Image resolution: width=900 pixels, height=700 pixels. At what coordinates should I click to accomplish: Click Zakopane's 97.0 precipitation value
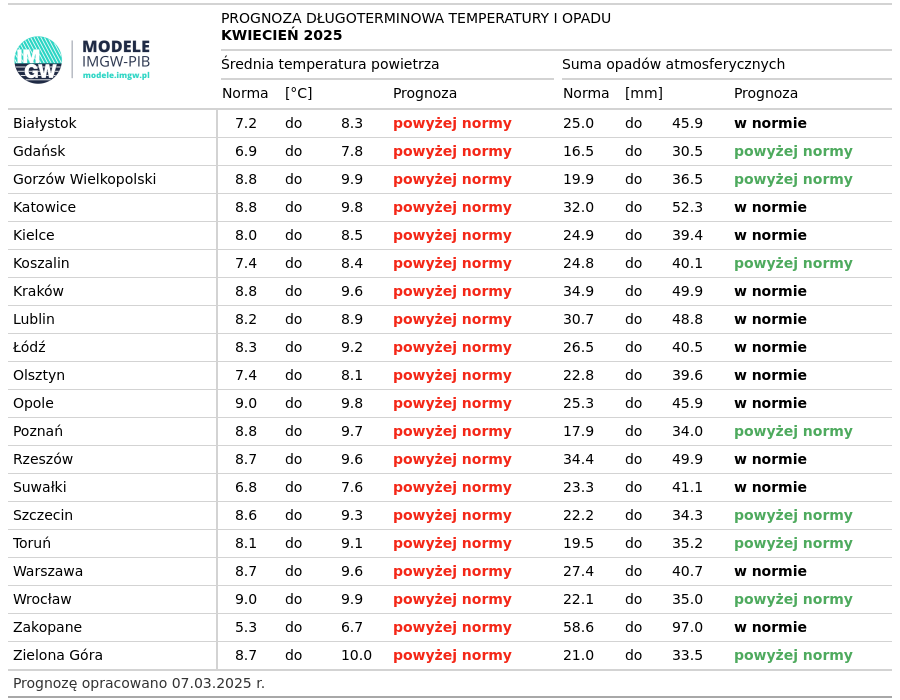(688, 627)
